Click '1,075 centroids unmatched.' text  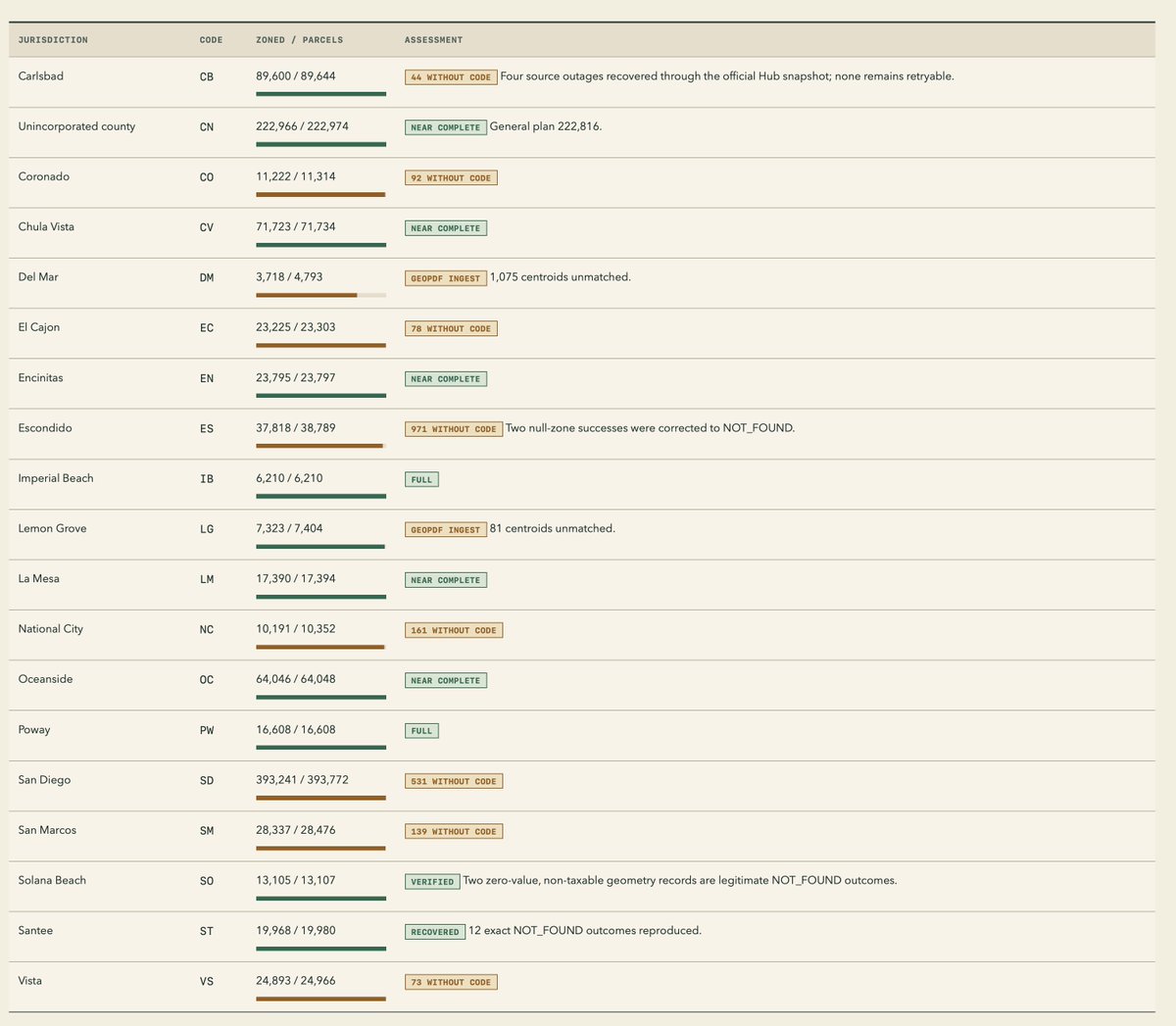[x=561, y=277]
